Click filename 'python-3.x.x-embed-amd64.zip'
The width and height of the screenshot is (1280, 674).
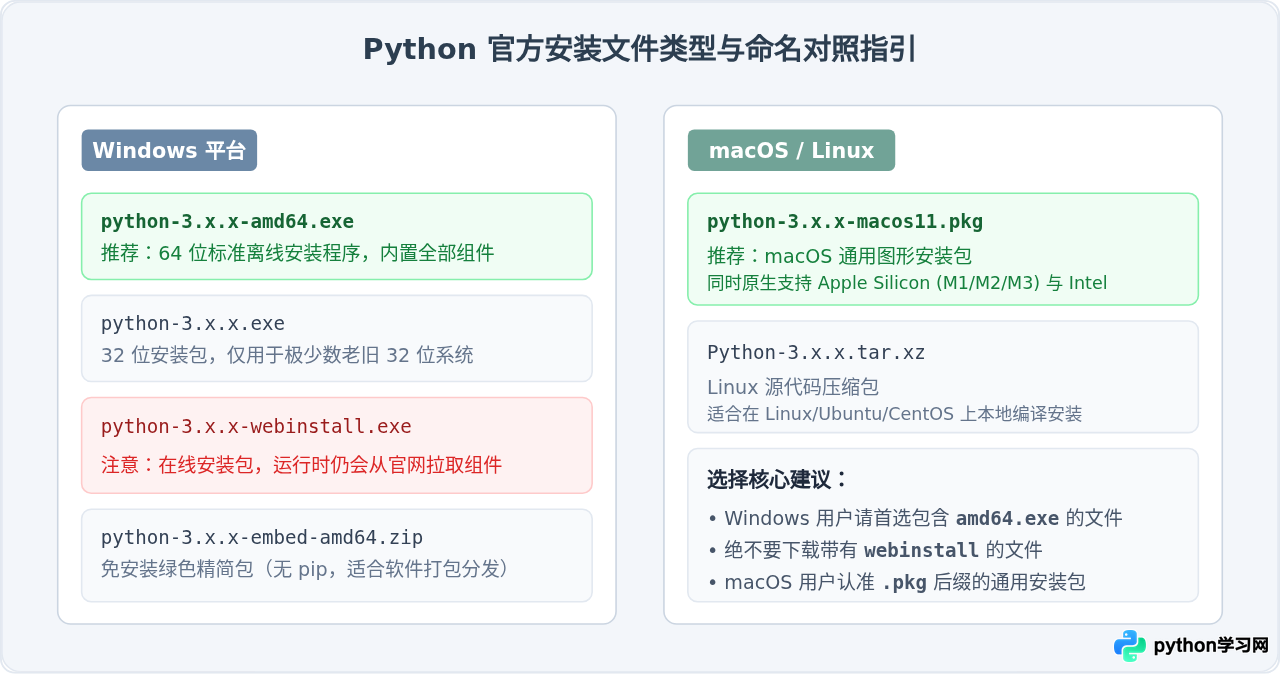coord(262,538)
